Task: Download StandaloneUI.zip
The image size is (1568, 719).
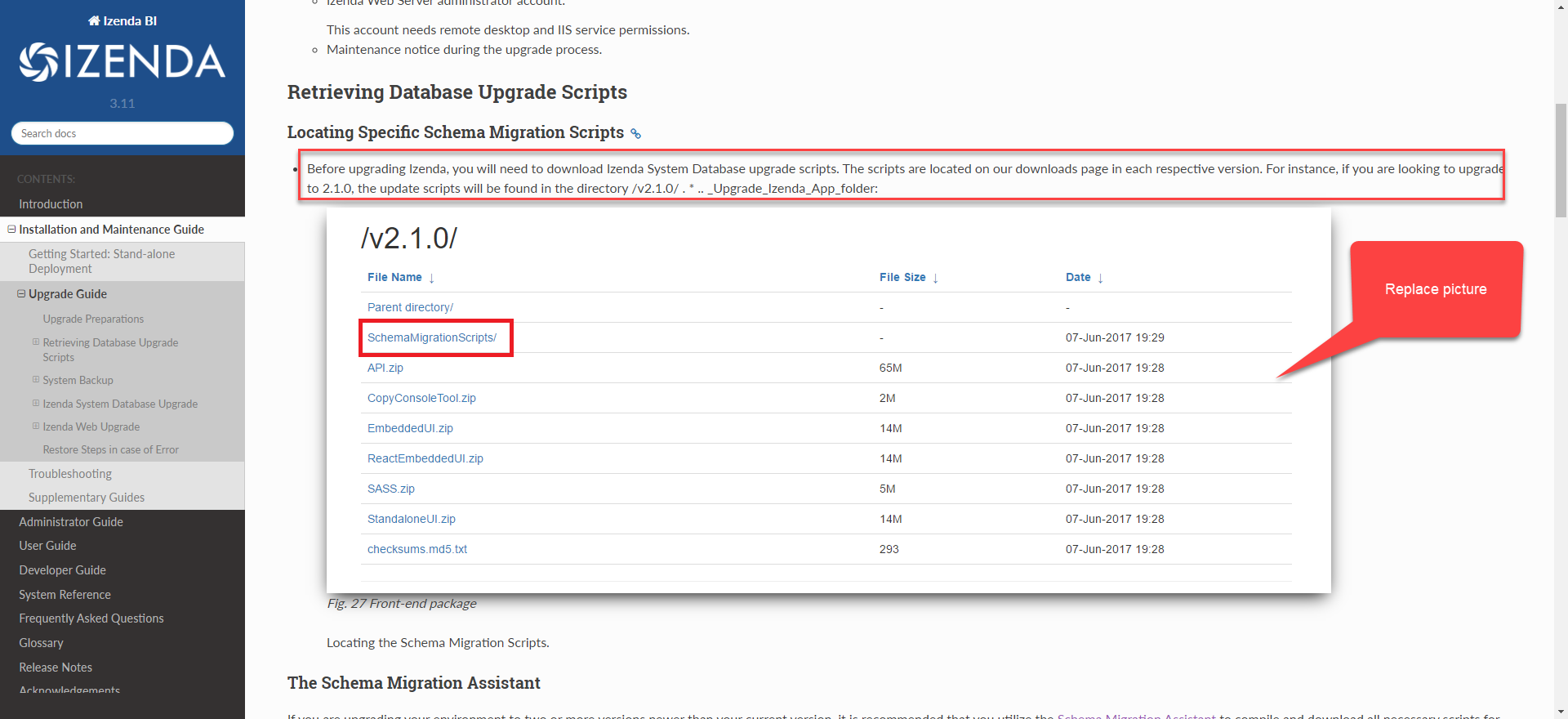Action: (412, 519)
